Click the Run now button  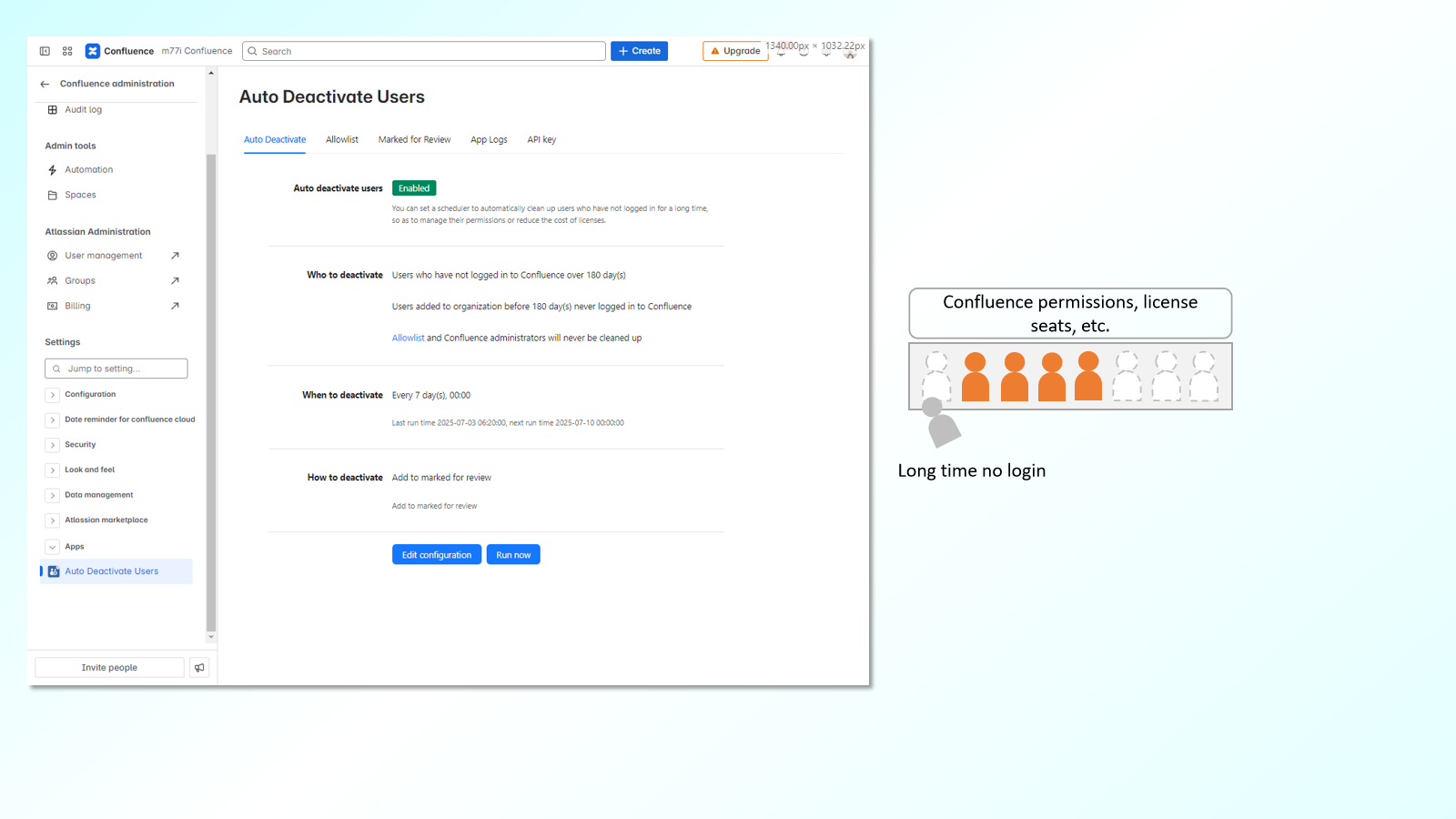(x=513, y=554)
